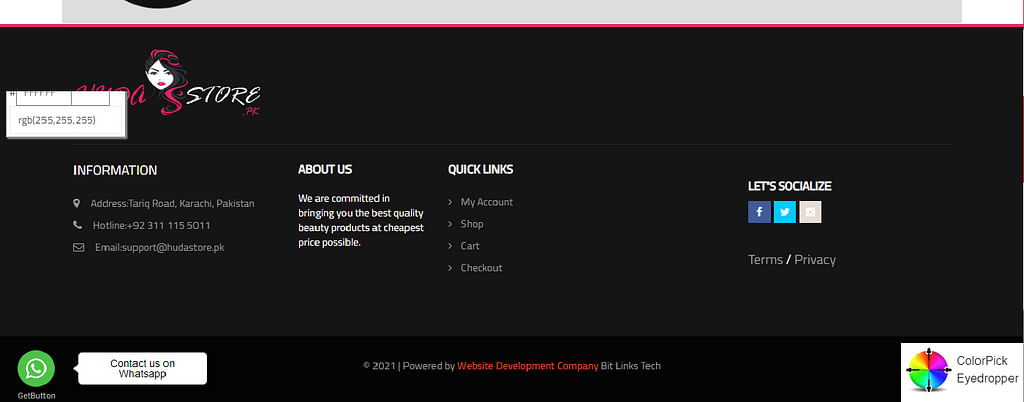Click the green WhatsApp chat icon
The image size is (1024, 402).
point(36,368)
